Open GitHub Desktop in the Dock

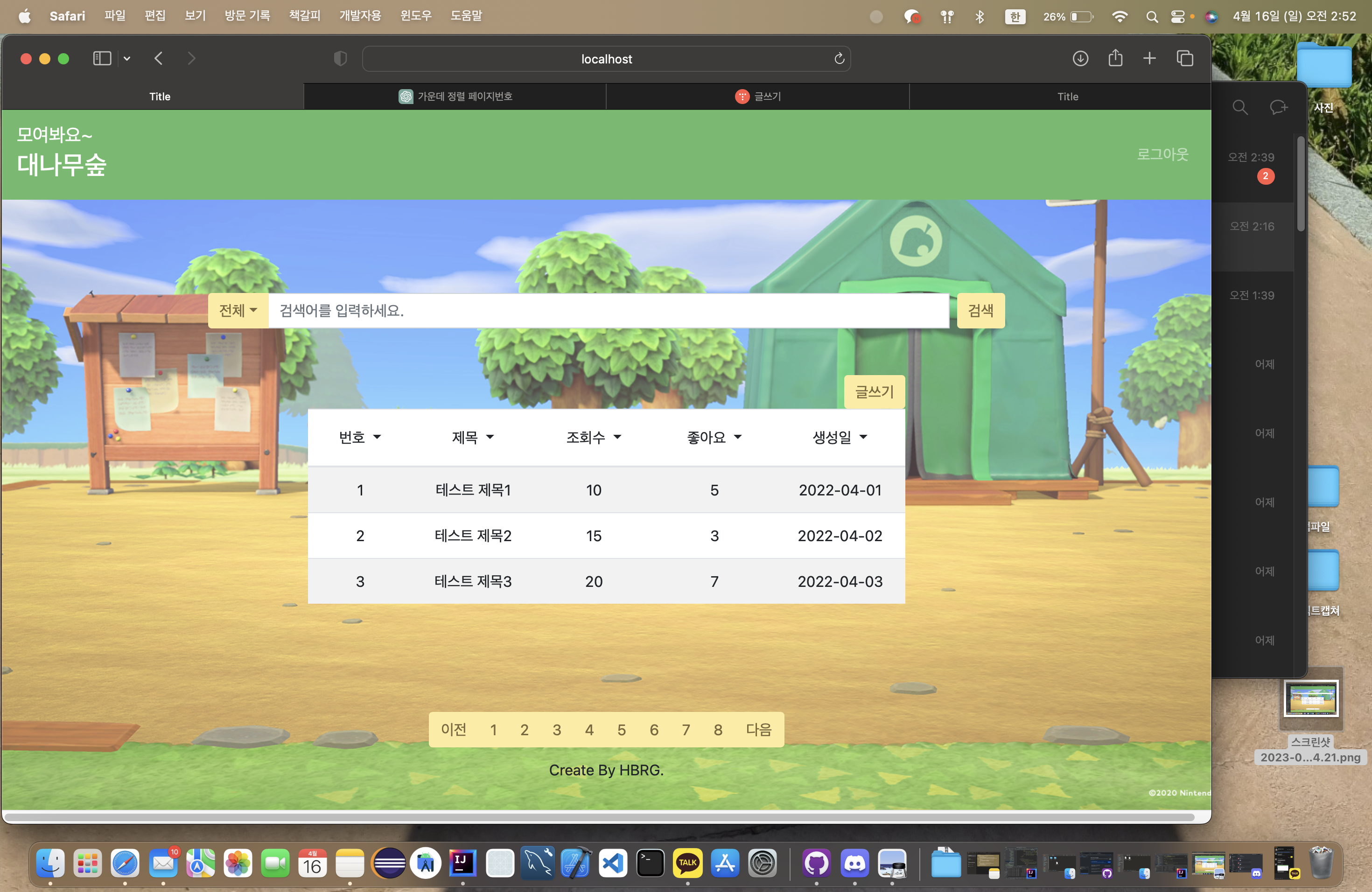tap(816, 863)
